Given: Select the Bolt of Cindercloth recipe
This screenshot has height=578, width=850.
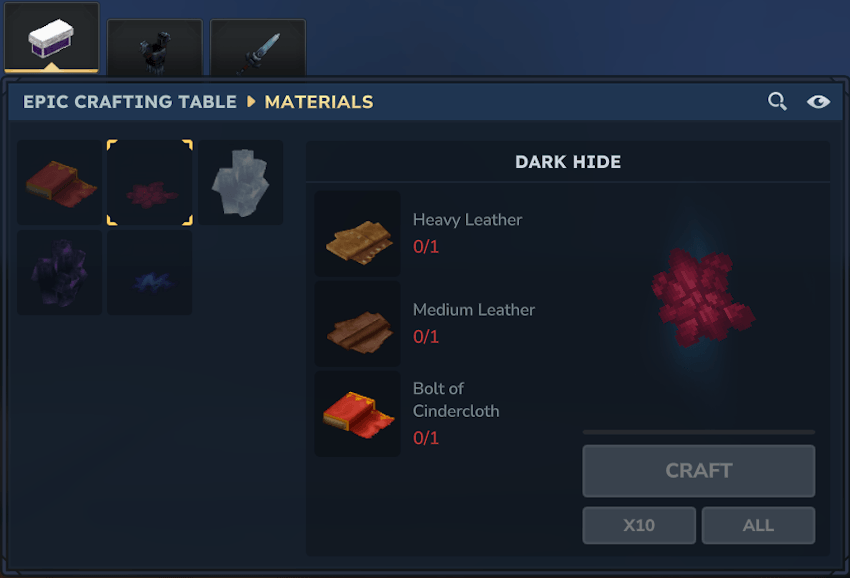Looking at the screenshot, I should tap(60, 182).
